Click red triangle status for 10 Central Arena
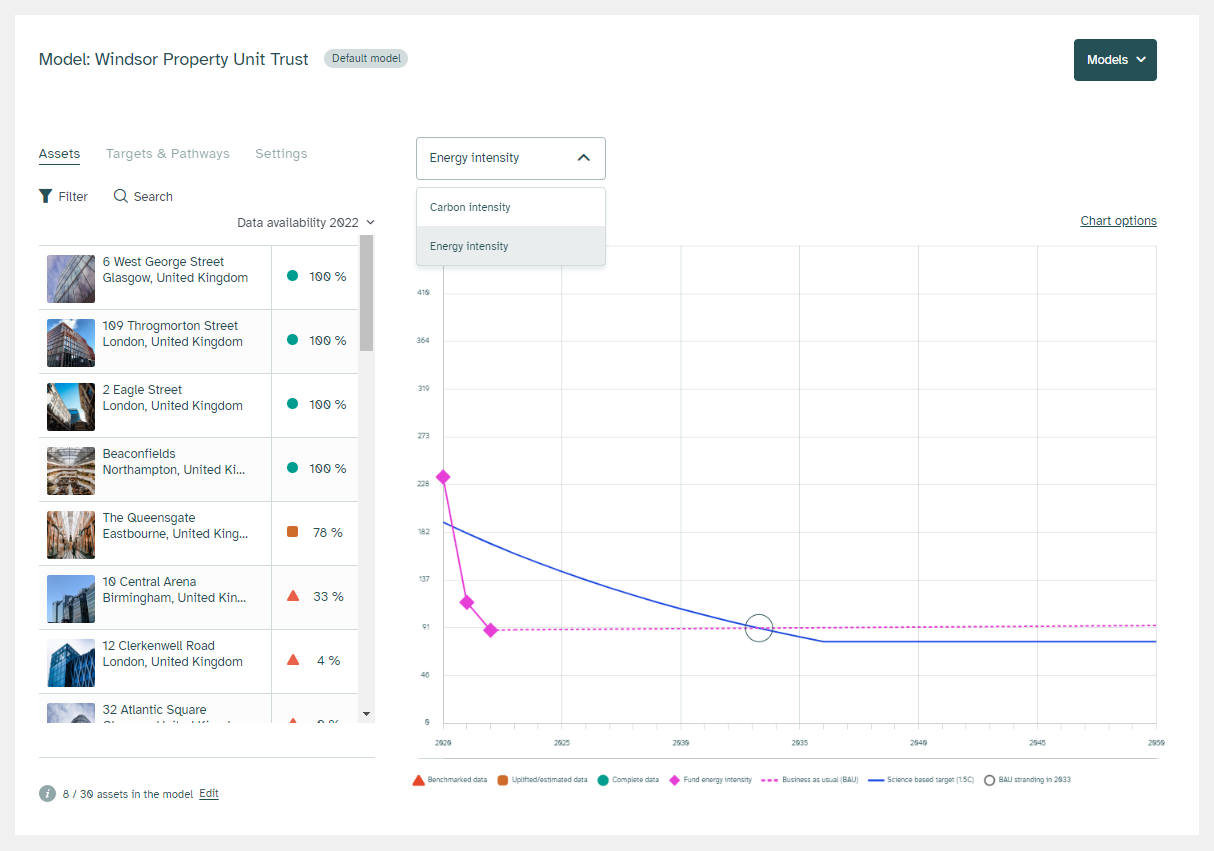Image resolution: width=1214 pixels, height=851 pixels. pos(293,596)
